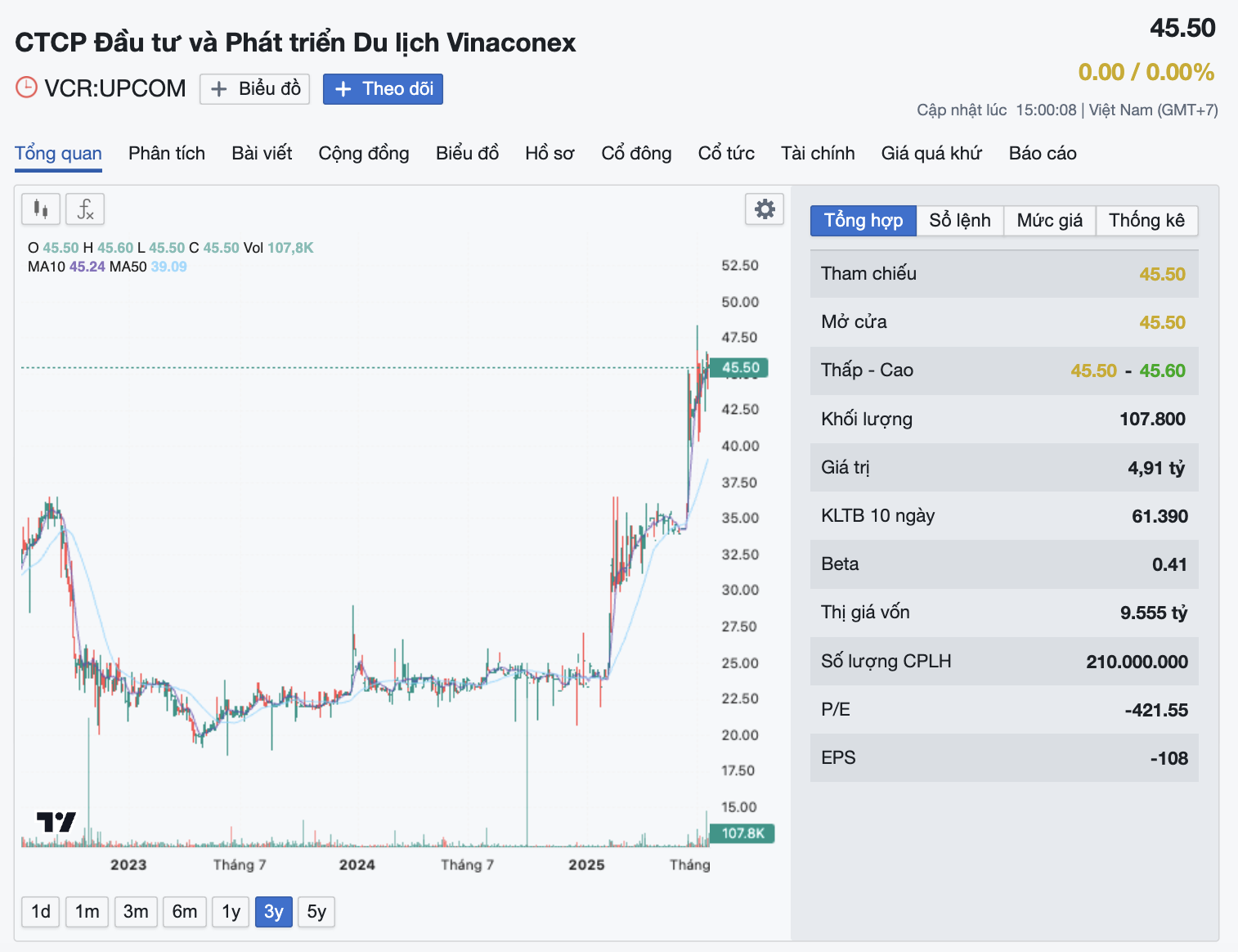
Task: Click the 45.50 price label on axis
Action: tap(739, 368)
